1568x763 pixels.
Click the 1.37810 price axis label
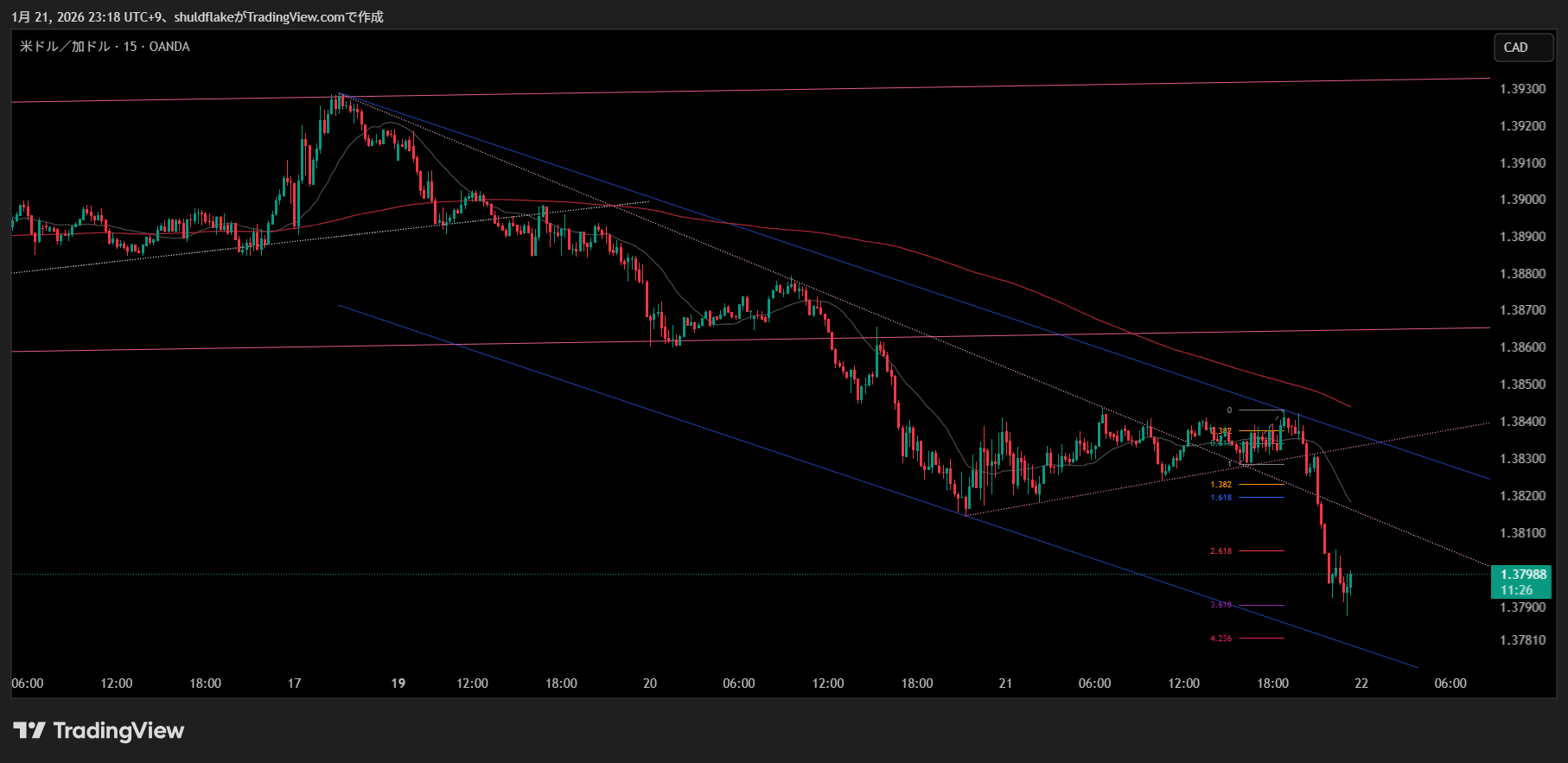click(x=1522, y=640)
